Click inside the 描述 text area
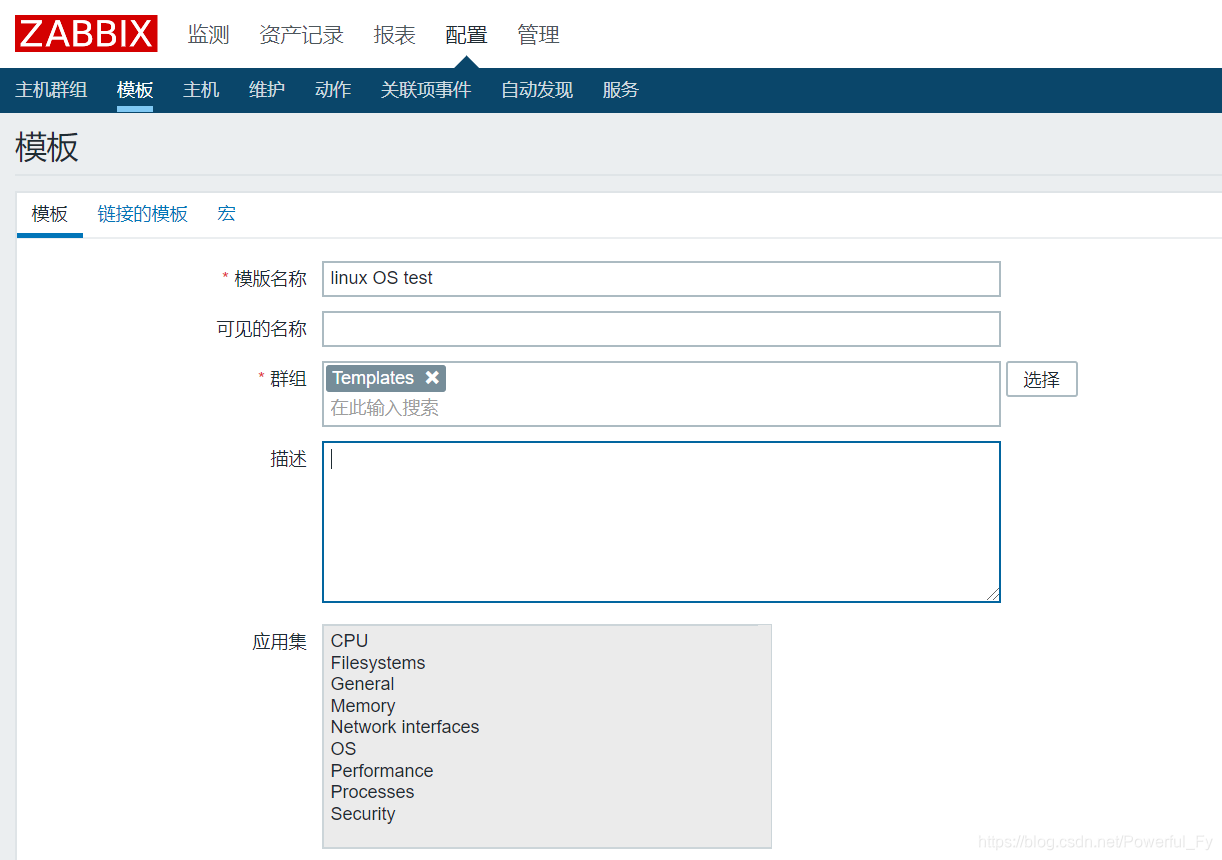1222x860 pixels. coord(661,522)
